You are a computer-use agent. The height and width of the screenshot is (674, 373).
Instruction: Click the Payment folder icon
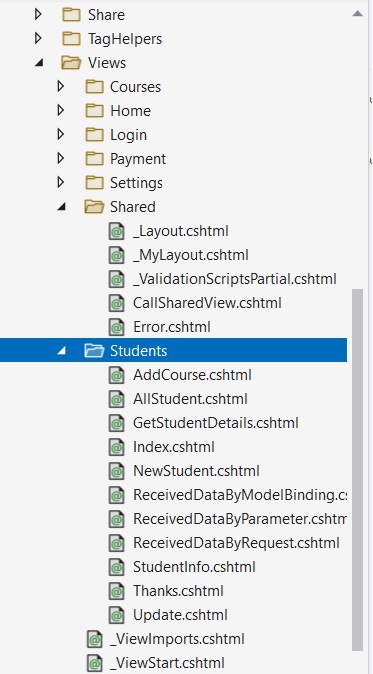coord(95,159)
